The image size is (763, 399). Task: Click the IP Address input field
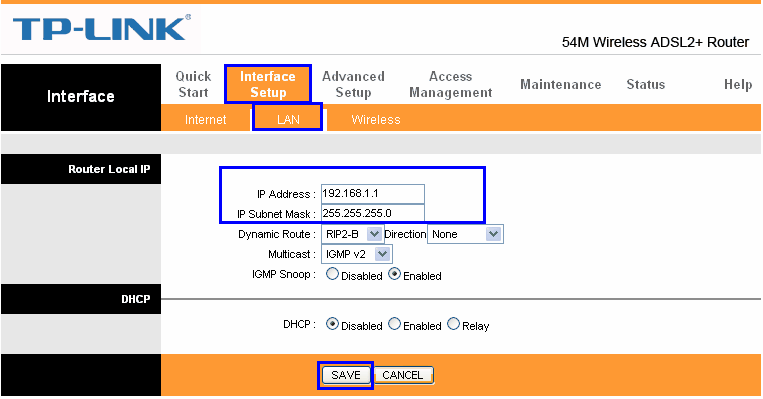pos(373,194)
